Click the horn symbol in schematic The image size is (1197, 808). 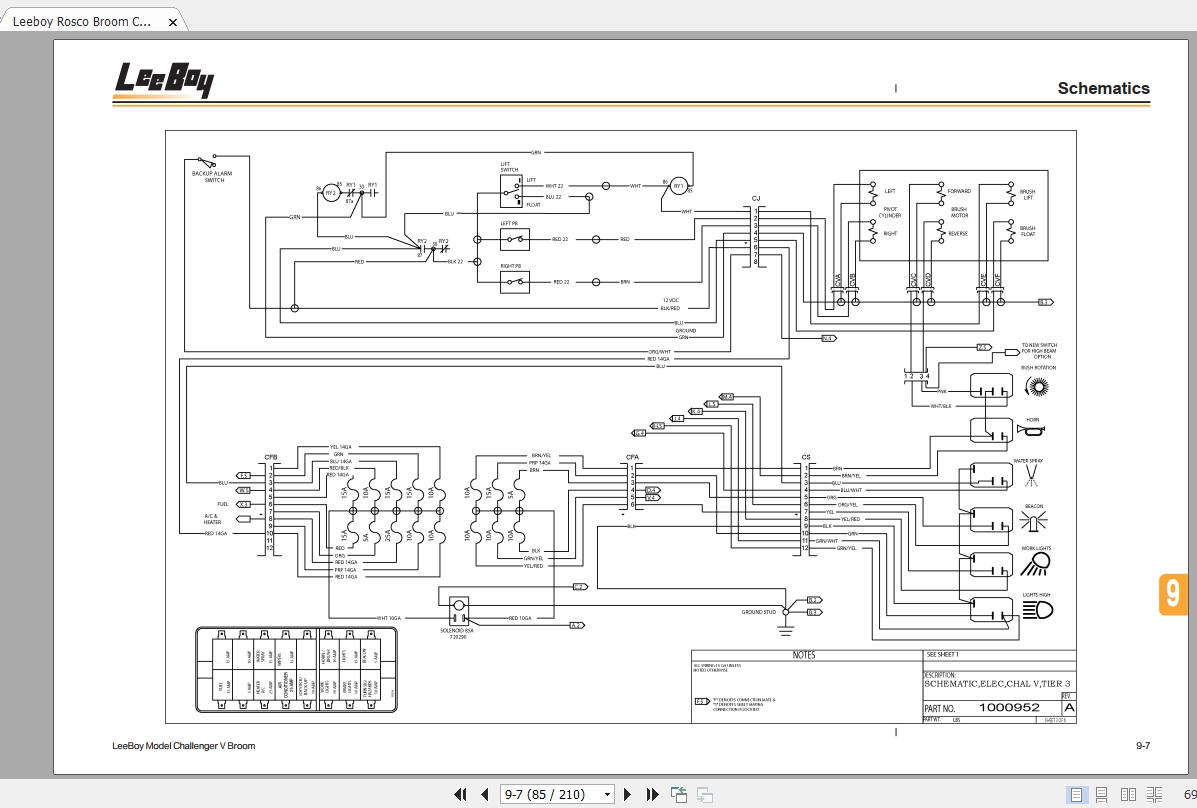1031,431
